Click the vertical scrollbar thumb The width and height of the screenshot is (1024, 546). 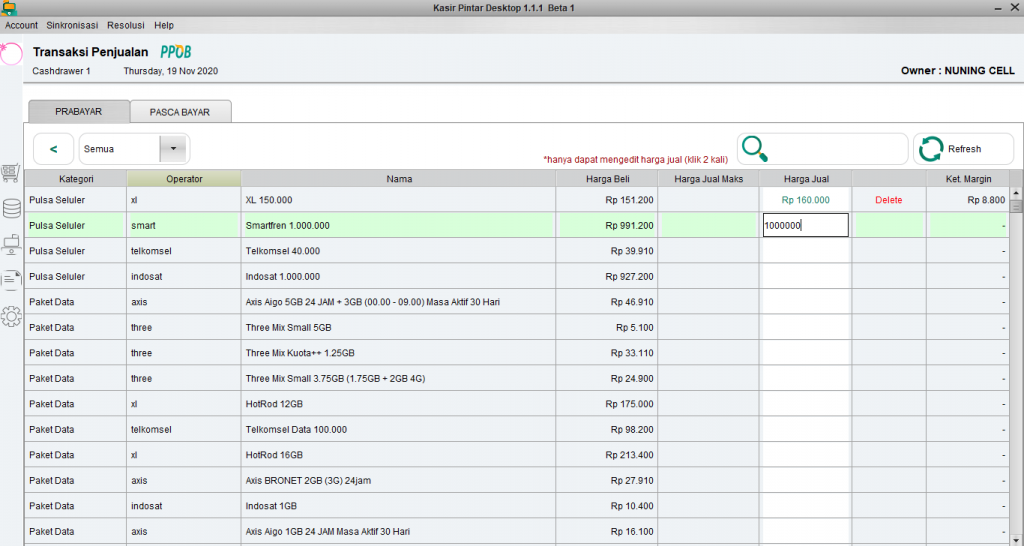(x=1016, y=206)
